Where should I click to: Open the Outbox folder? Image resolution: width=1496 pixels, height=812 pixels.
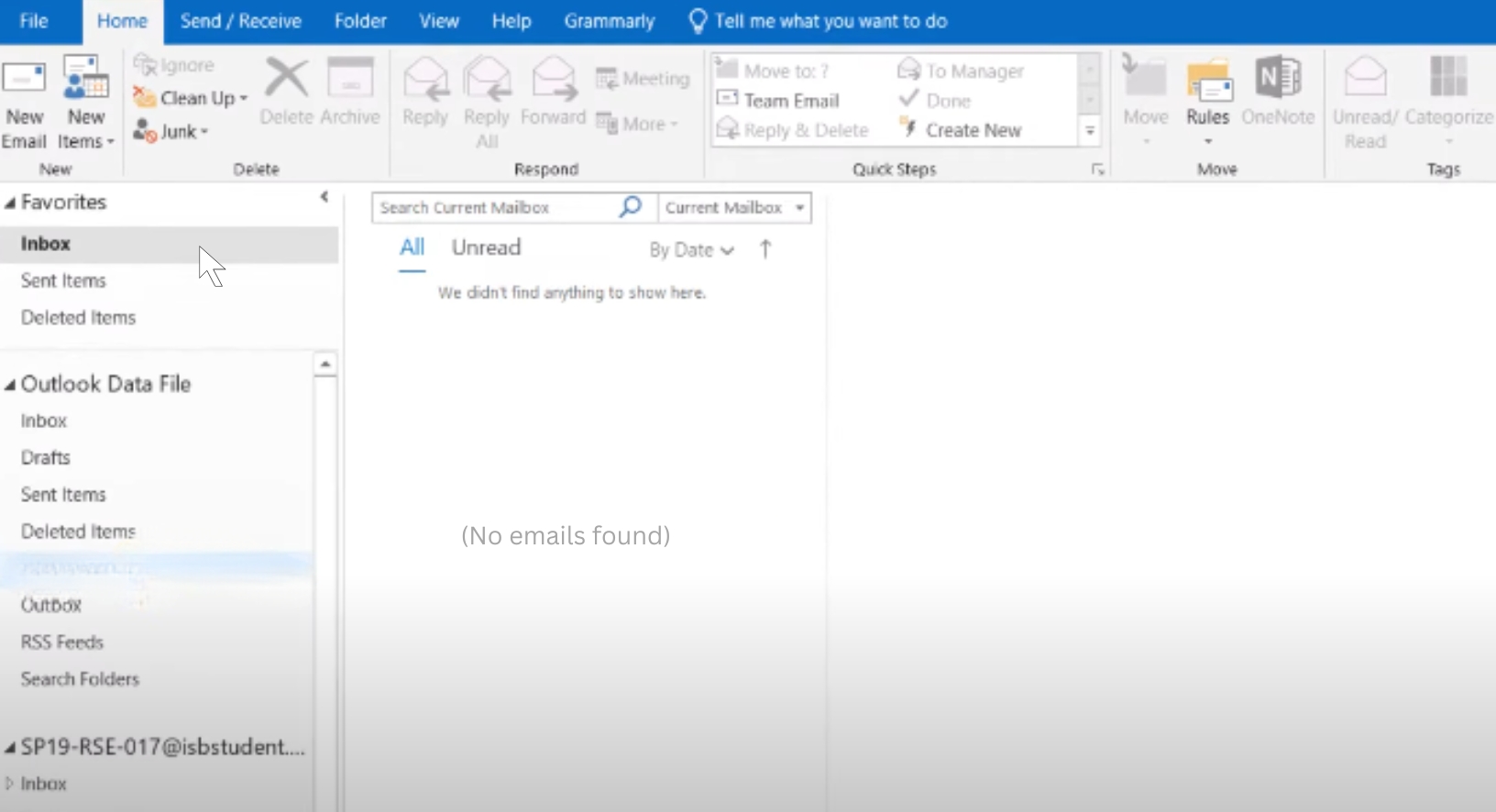[x=51, y=605]
